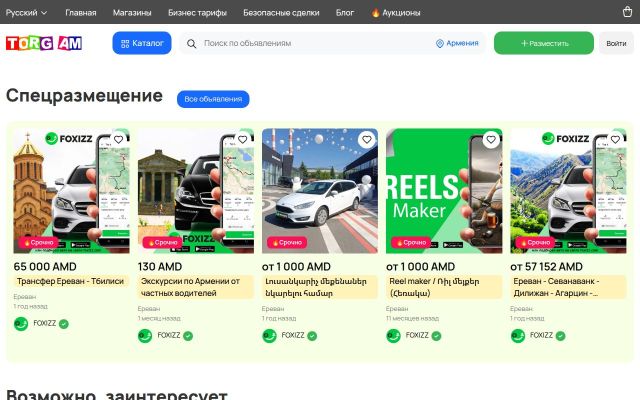Open the shopping bag icon in top bar
This screenshot has width=640, height=400.
pyautogui.click(x=627, y=12)
